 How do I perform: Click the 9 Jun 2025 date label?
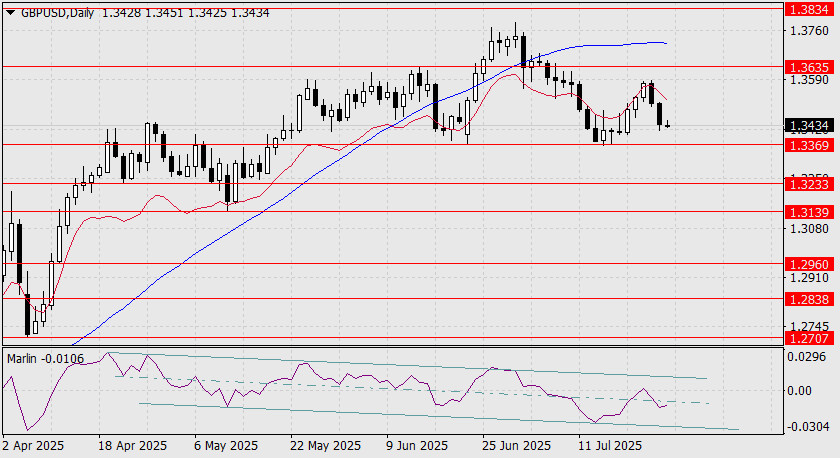[x=417, y=446]
